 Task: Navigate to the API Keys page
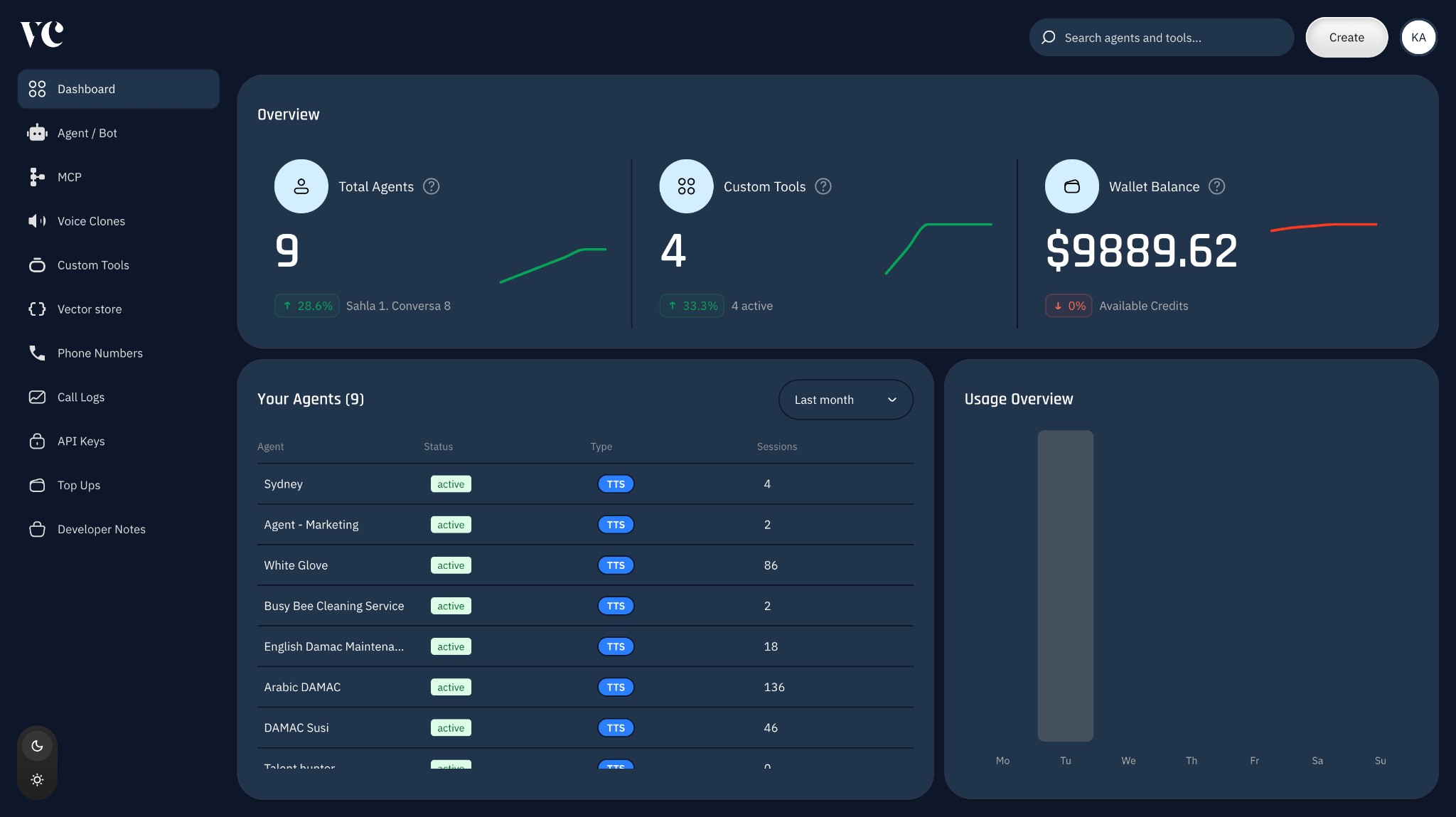(x=81, y=442)
